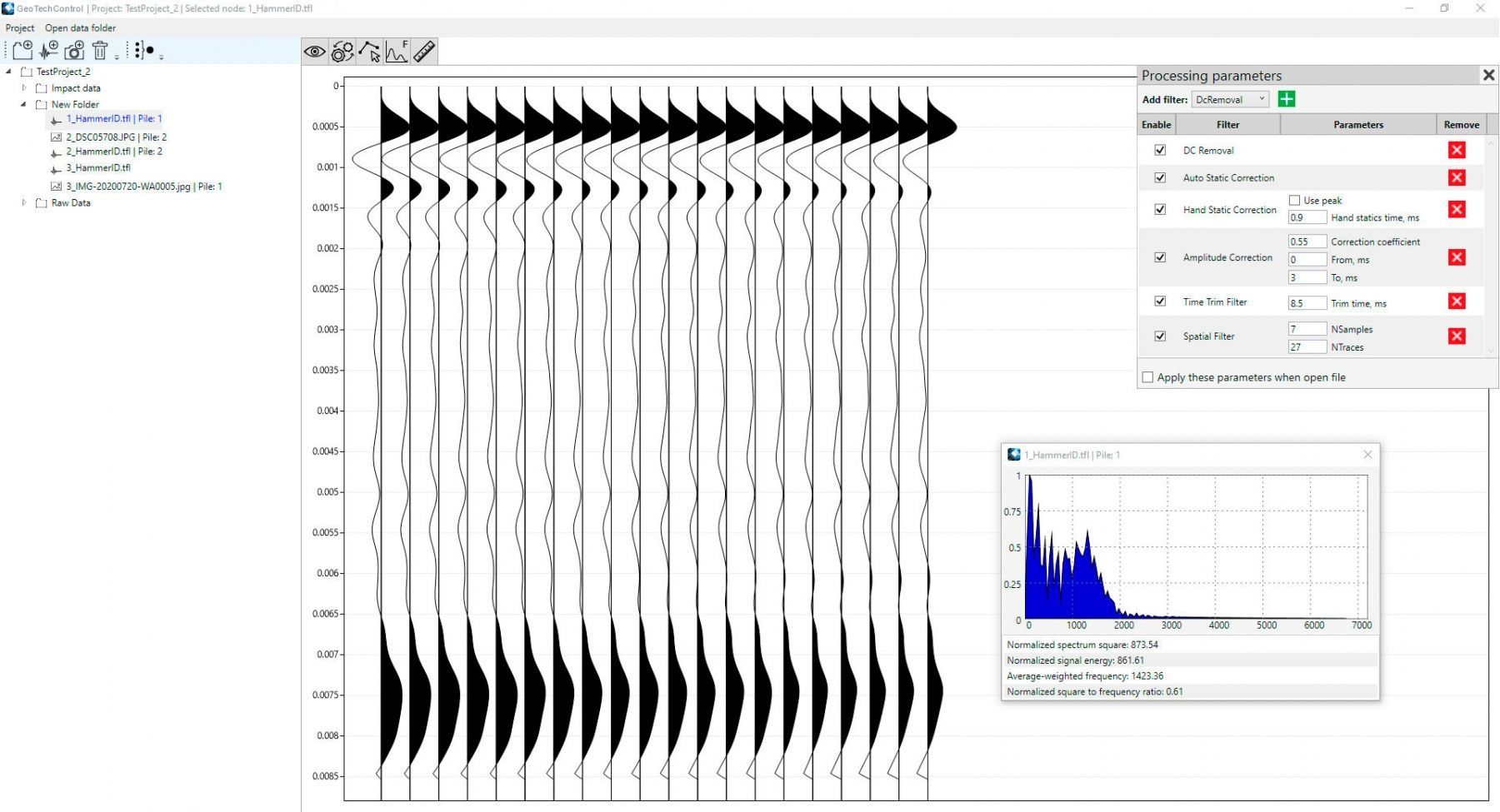The height and width of the screenshot is (812, 1500).
Task: Select the point picking cursor tool
Action: pyautogui.click(x=369, y=52)
